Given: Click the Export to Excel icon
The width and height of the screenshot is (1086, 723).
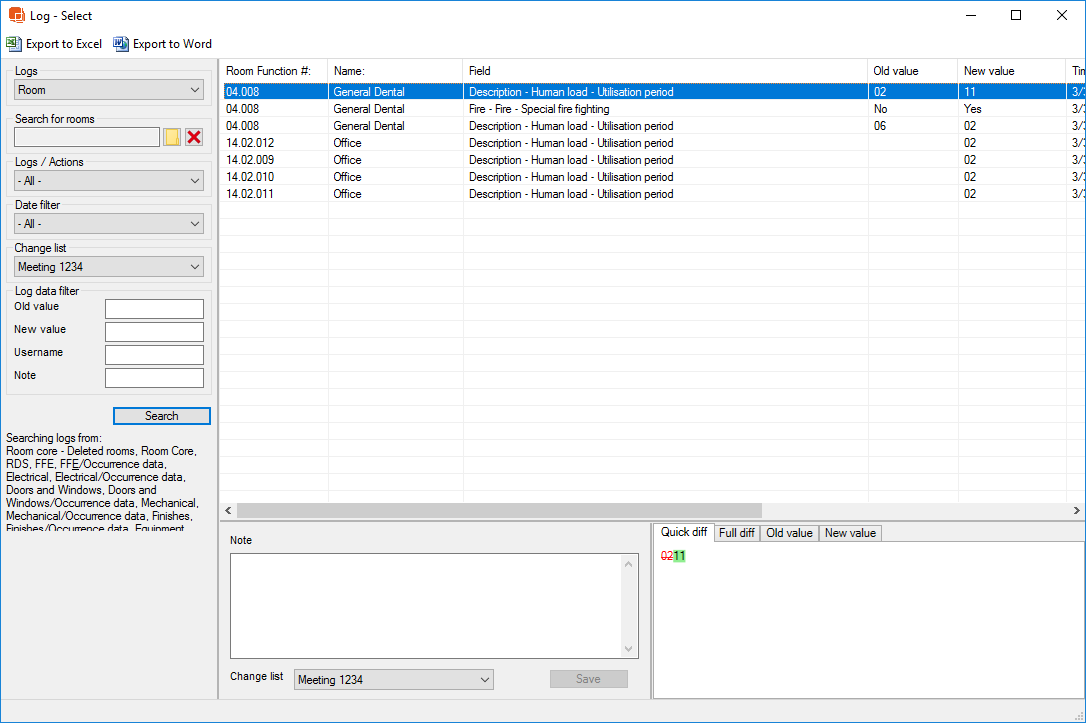Looking at the screenshot, I should point(13,44).
